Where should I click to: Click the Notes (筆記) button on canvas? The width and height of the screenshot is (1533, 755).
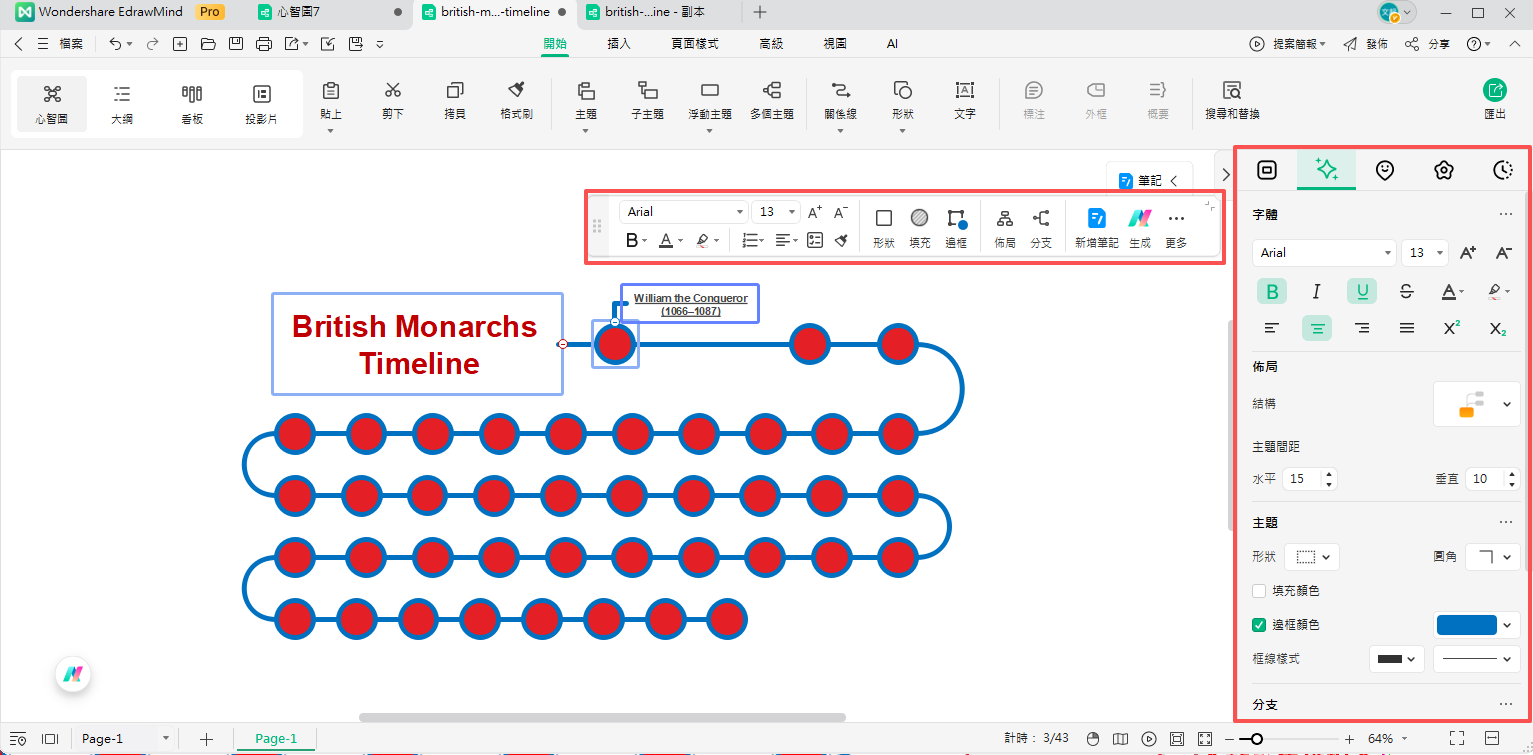[1148, 181]
